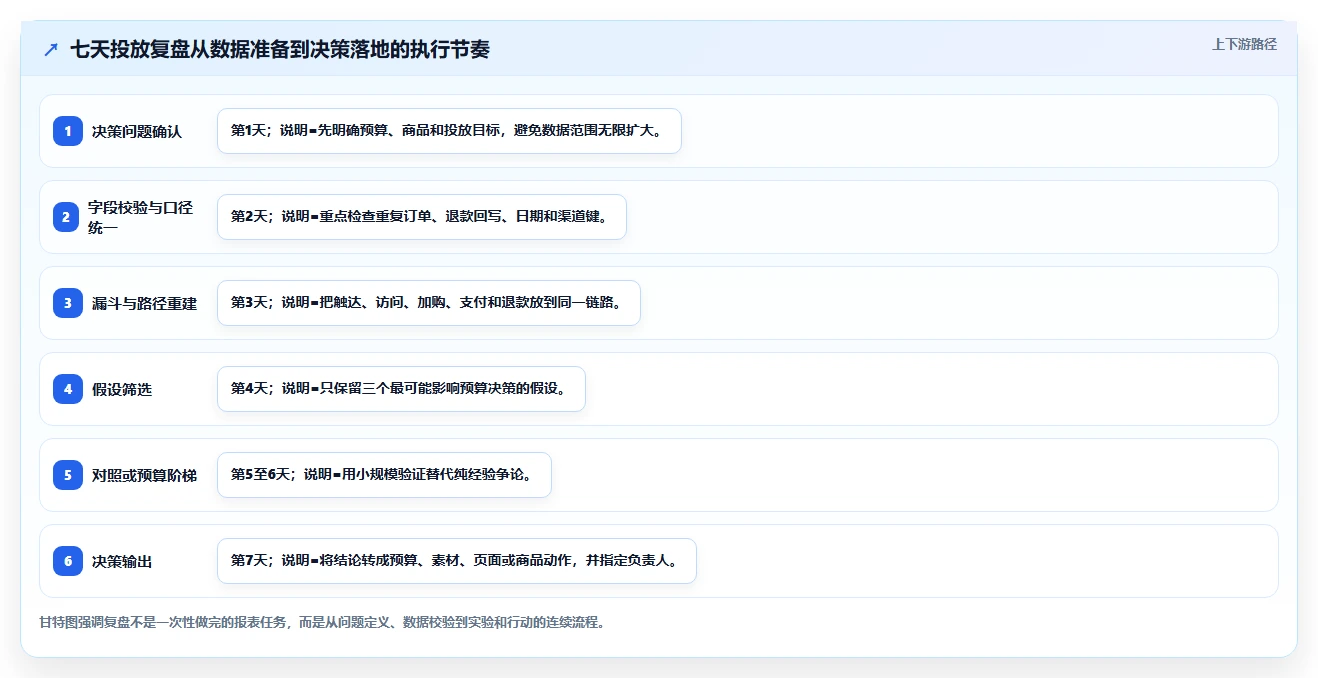Click the 上下游路径 label
Screen dimensions: 1318x678
coord(1244,44)
